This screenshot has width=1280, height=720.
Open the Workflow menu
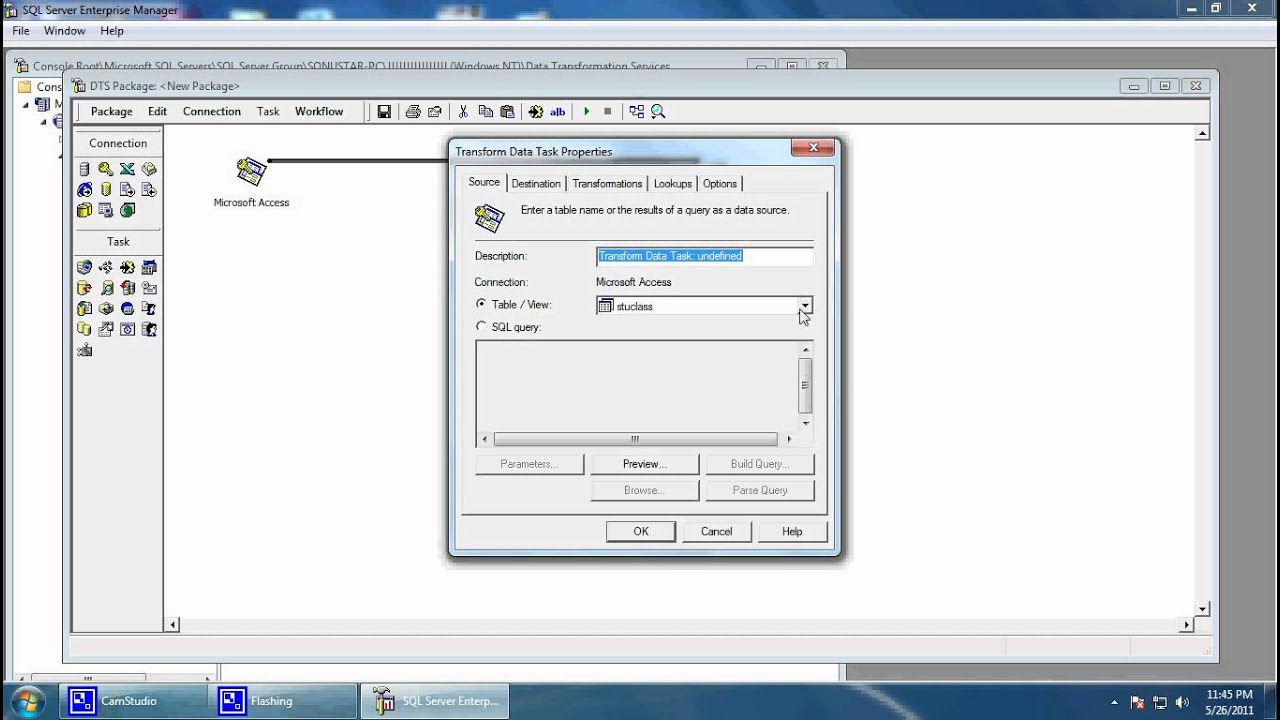point(319,111)
